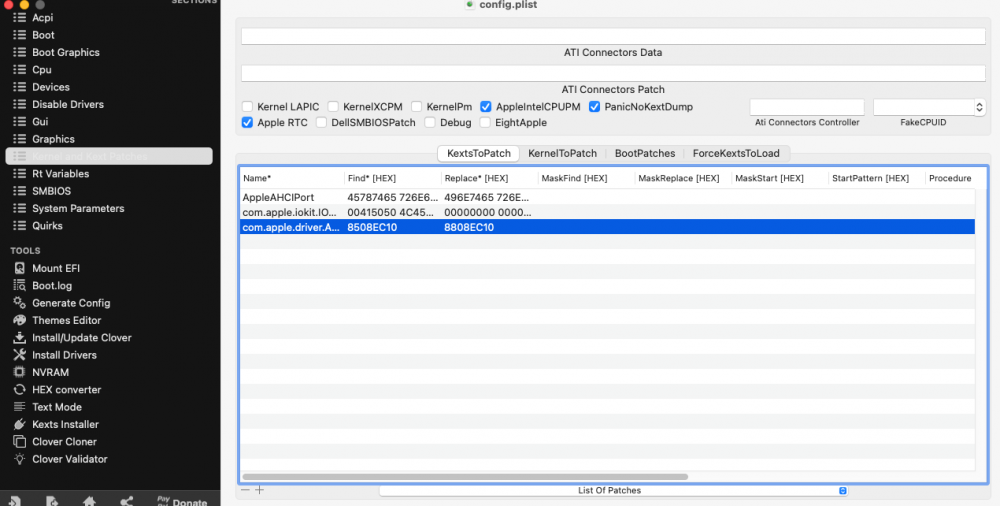Viewport: 1000px width, 506px height.
Task: Click the Install Drivers tools icon
Action: 20,354
